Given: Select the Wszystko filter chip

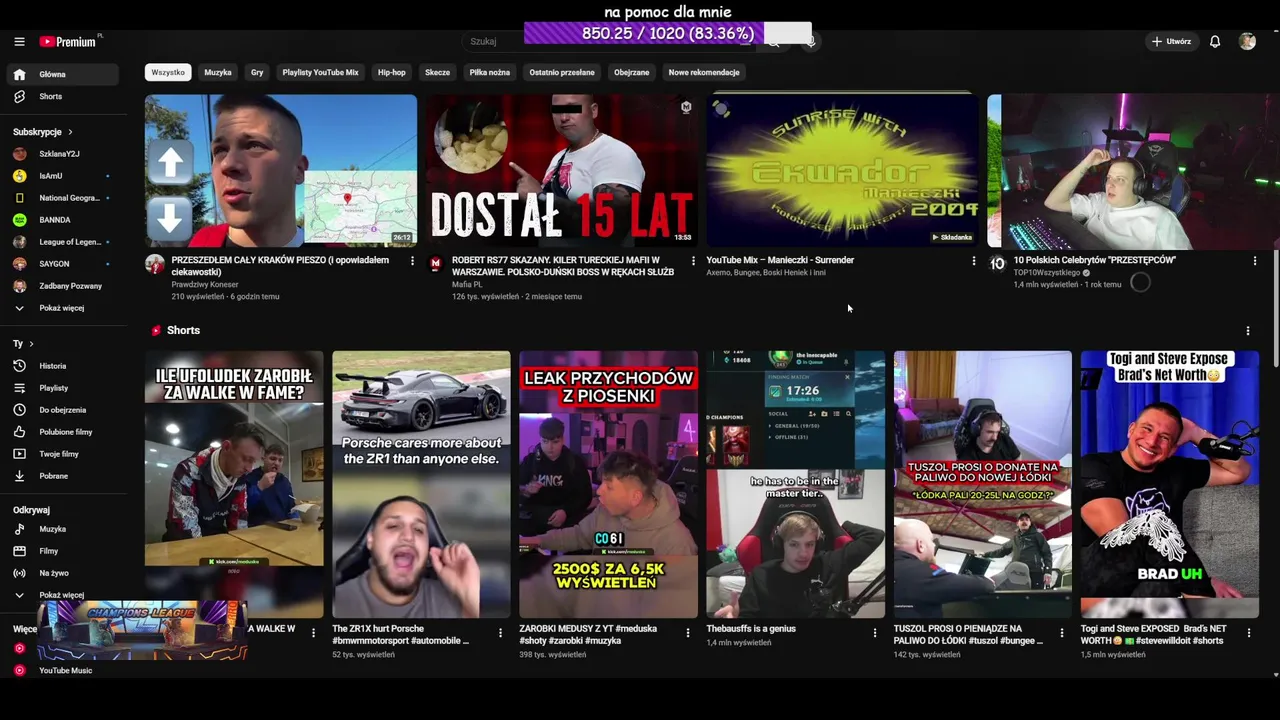Looking at the screenshot, I should (x=168, y=72).
